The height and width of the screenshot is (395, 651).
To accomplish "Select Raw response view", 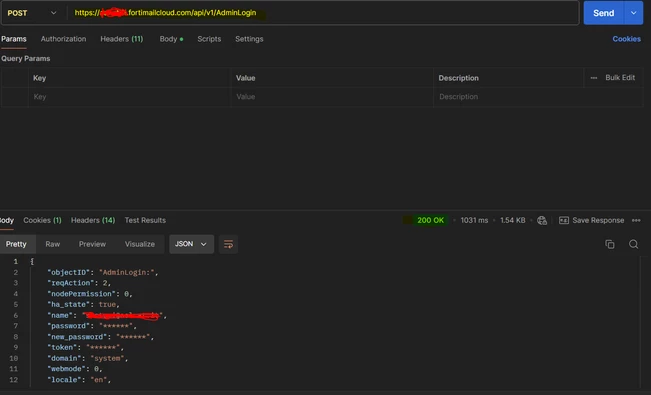I will click(53, 244).
